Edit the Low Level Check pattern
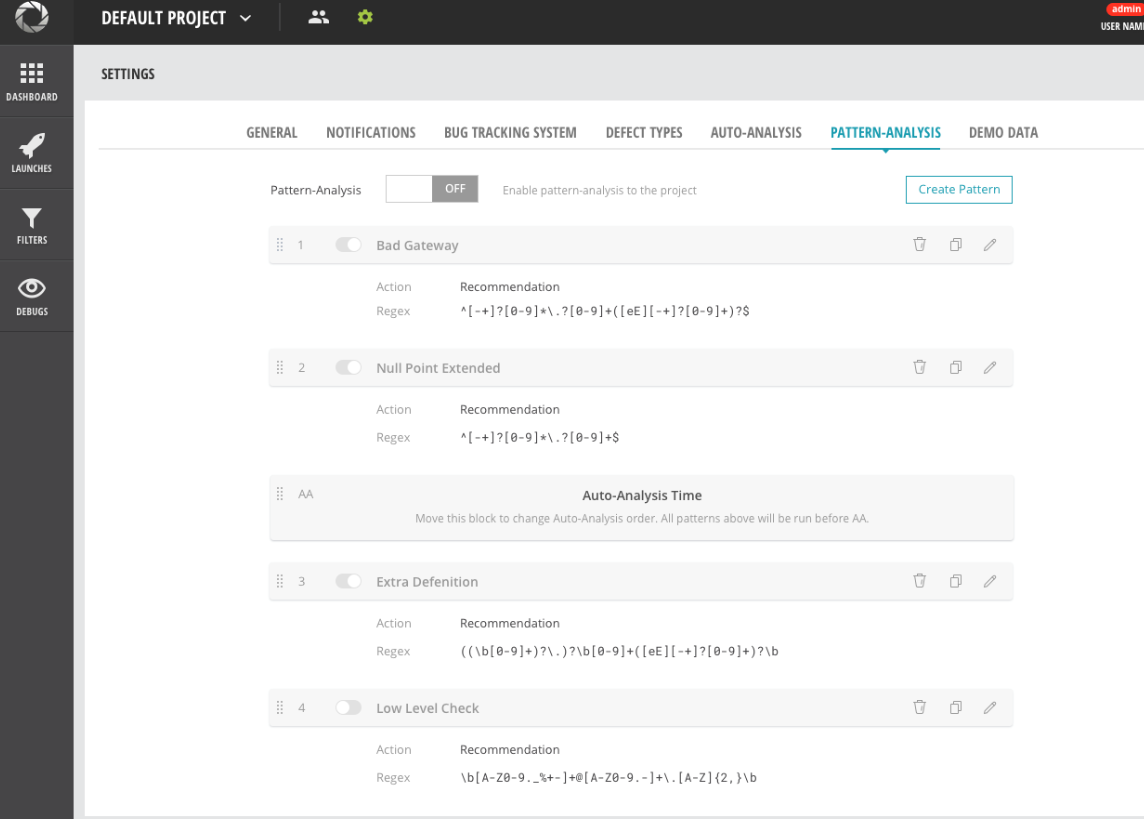 990,707
